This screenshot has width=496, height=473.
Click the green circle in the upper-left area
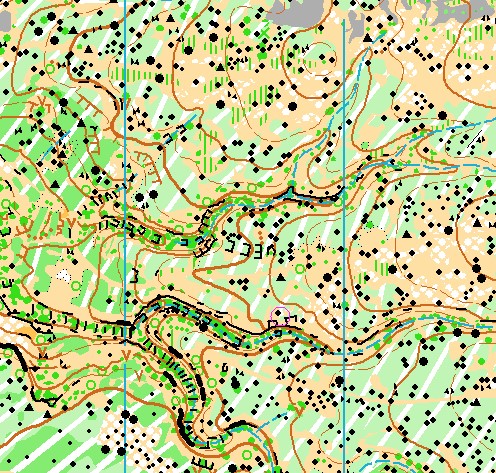[x=50, y=69]
